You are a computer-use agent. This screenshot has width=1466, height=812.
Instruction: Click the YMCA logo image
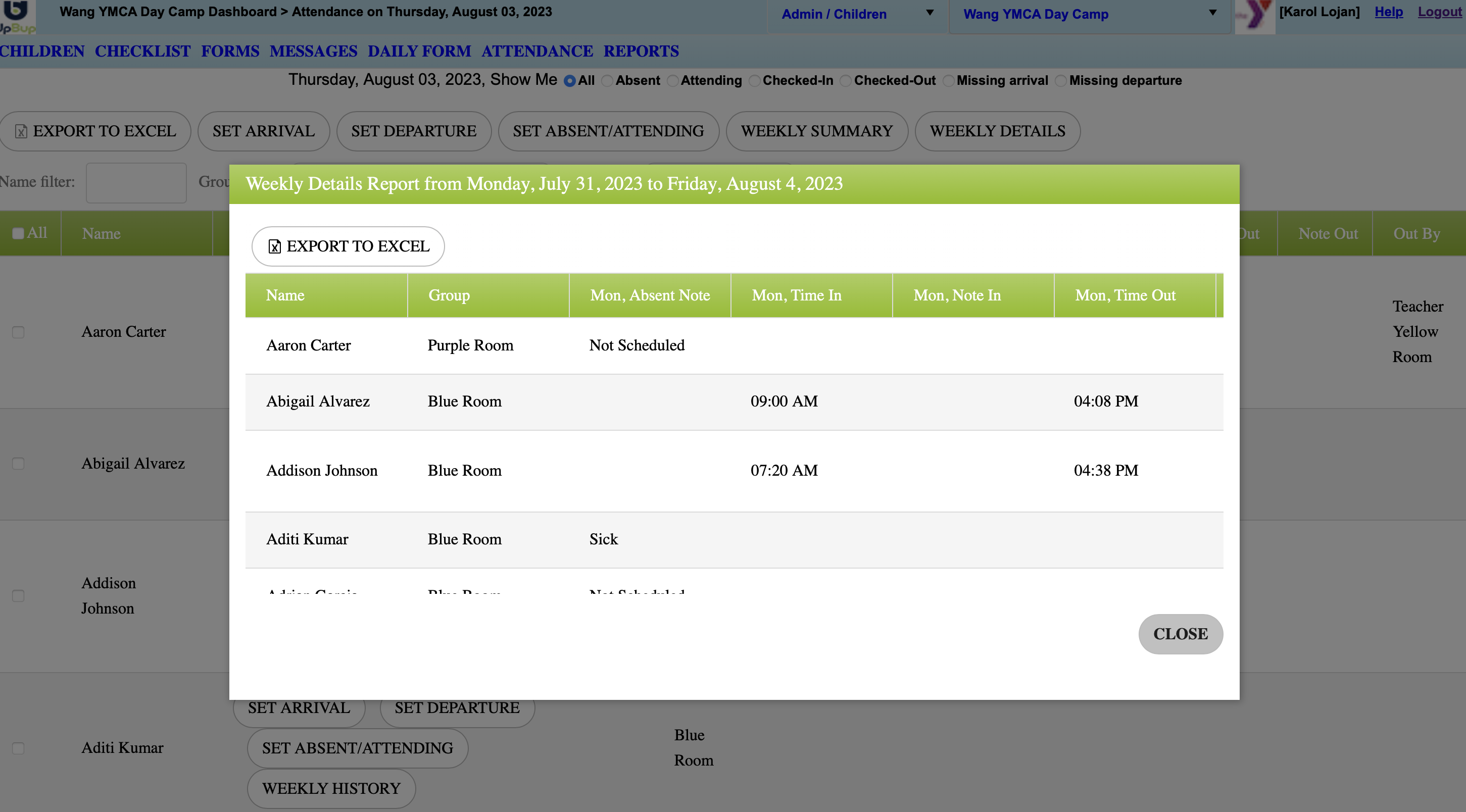click(1255, 16)
